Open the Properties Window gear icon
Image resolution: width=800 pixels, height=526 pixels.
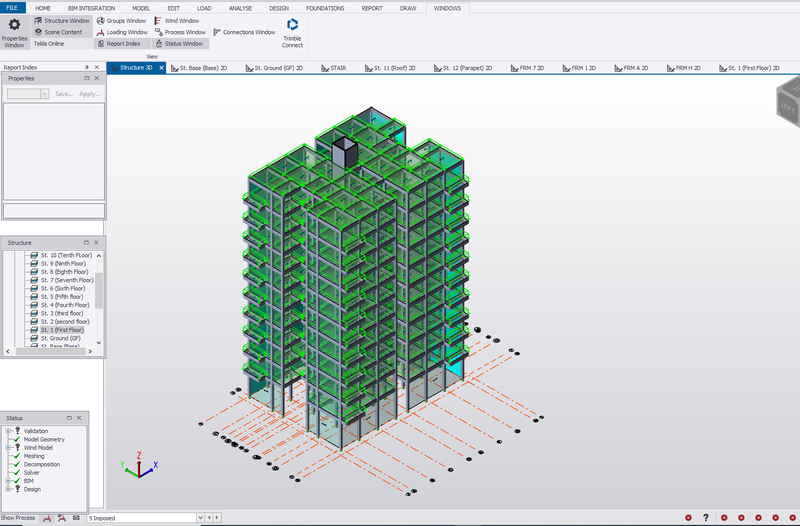[14, 25]
